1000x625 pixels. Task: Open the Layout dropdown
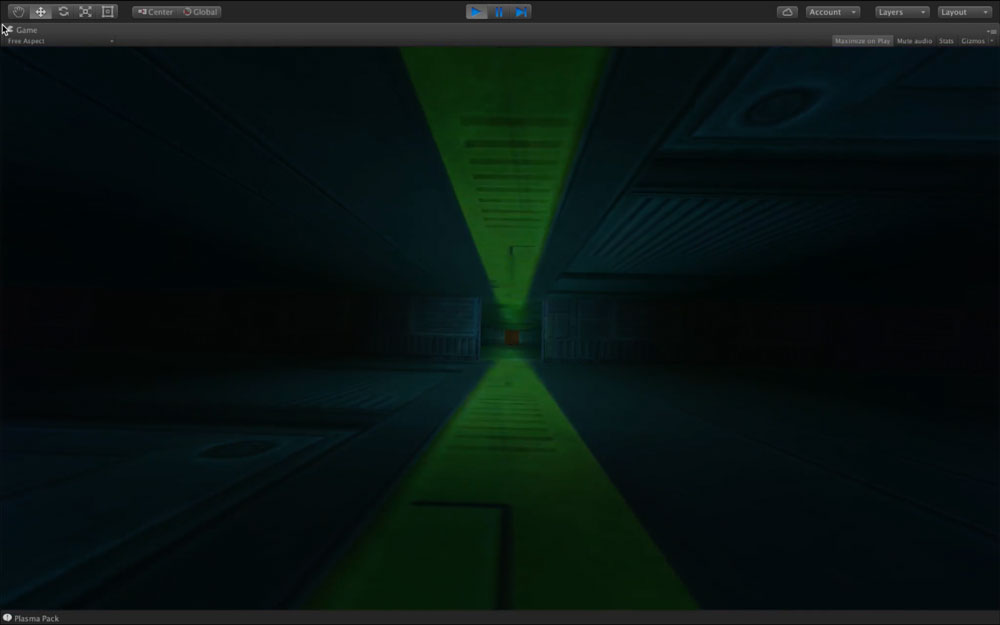click(x=964, y=12)
